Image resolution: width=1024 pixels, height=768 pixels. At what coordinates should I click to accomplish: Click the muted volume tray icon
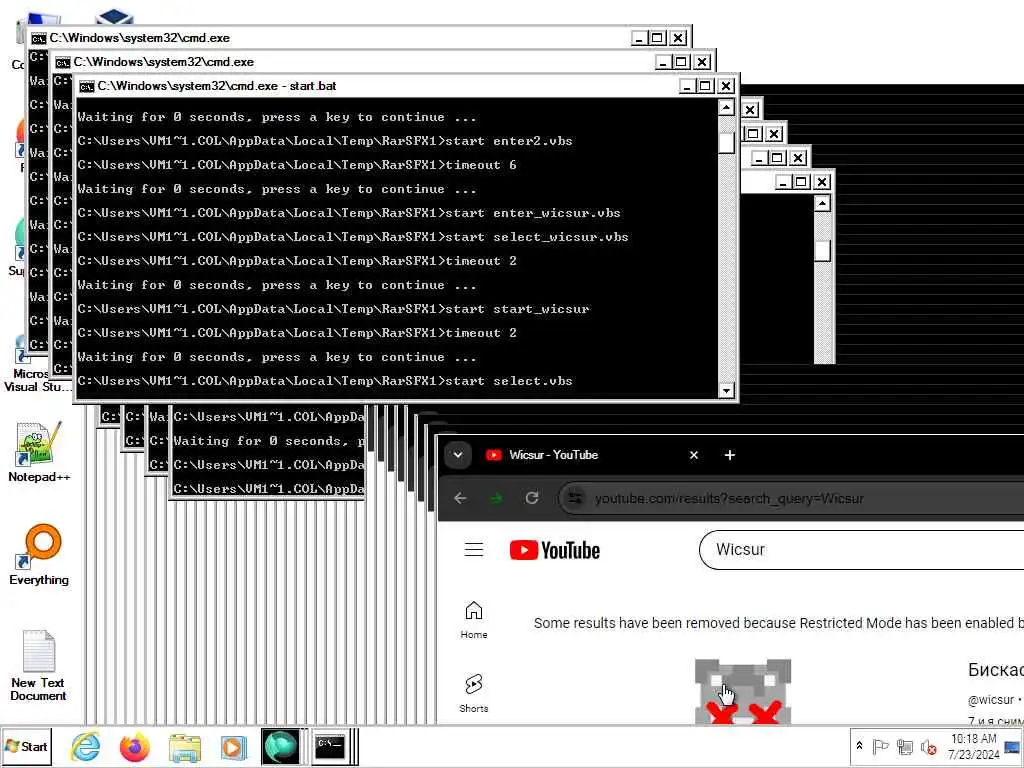[928, 746]
